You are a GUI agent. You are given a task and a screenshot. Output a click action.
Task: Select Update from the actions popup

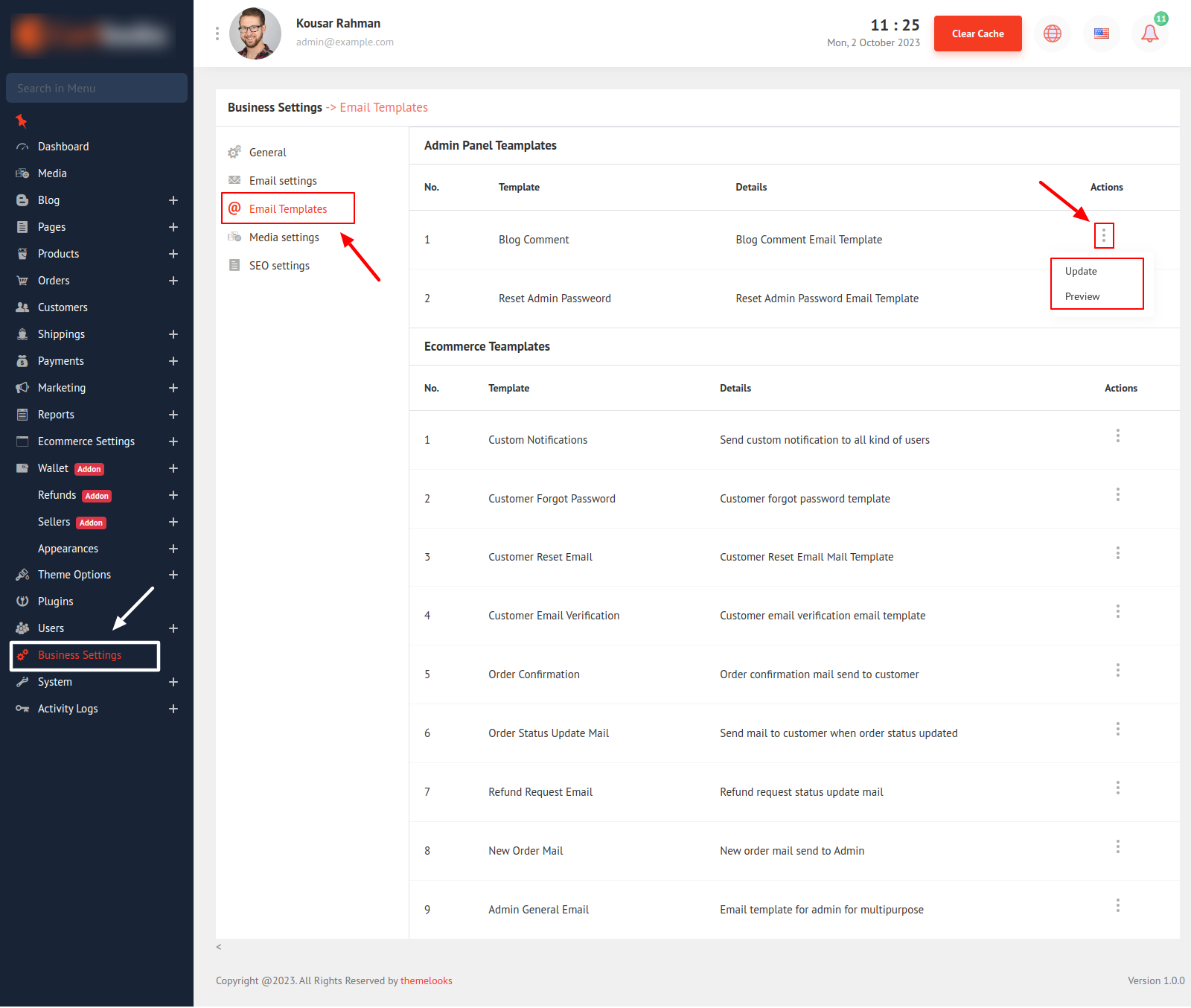[1081, 272]
